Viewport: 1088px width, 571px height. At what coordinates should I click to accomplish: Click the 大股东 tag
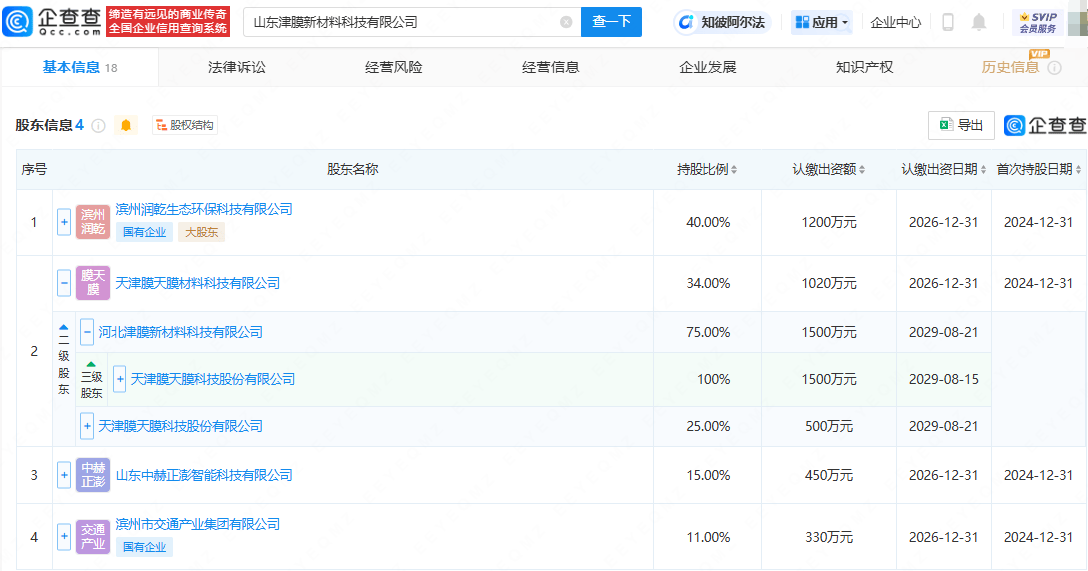pos(201,232)
